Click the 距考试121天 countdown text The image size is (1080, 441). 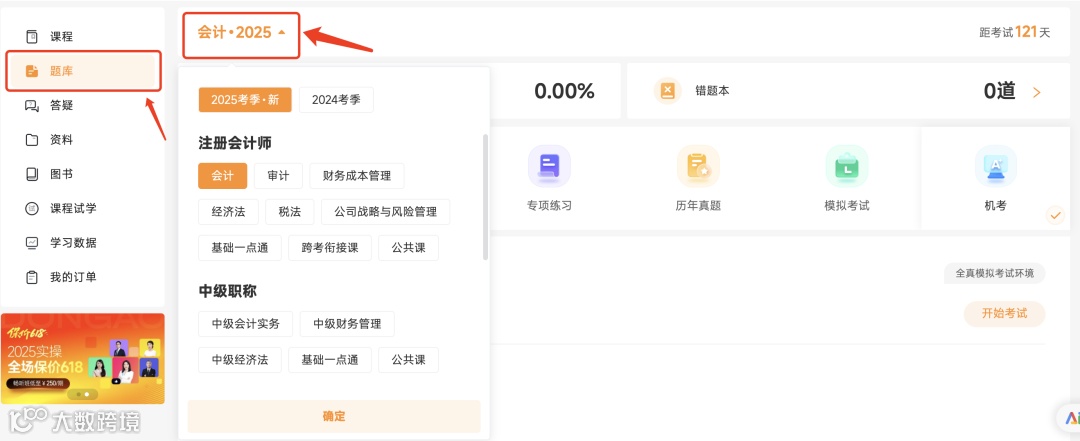(1015, 32)
